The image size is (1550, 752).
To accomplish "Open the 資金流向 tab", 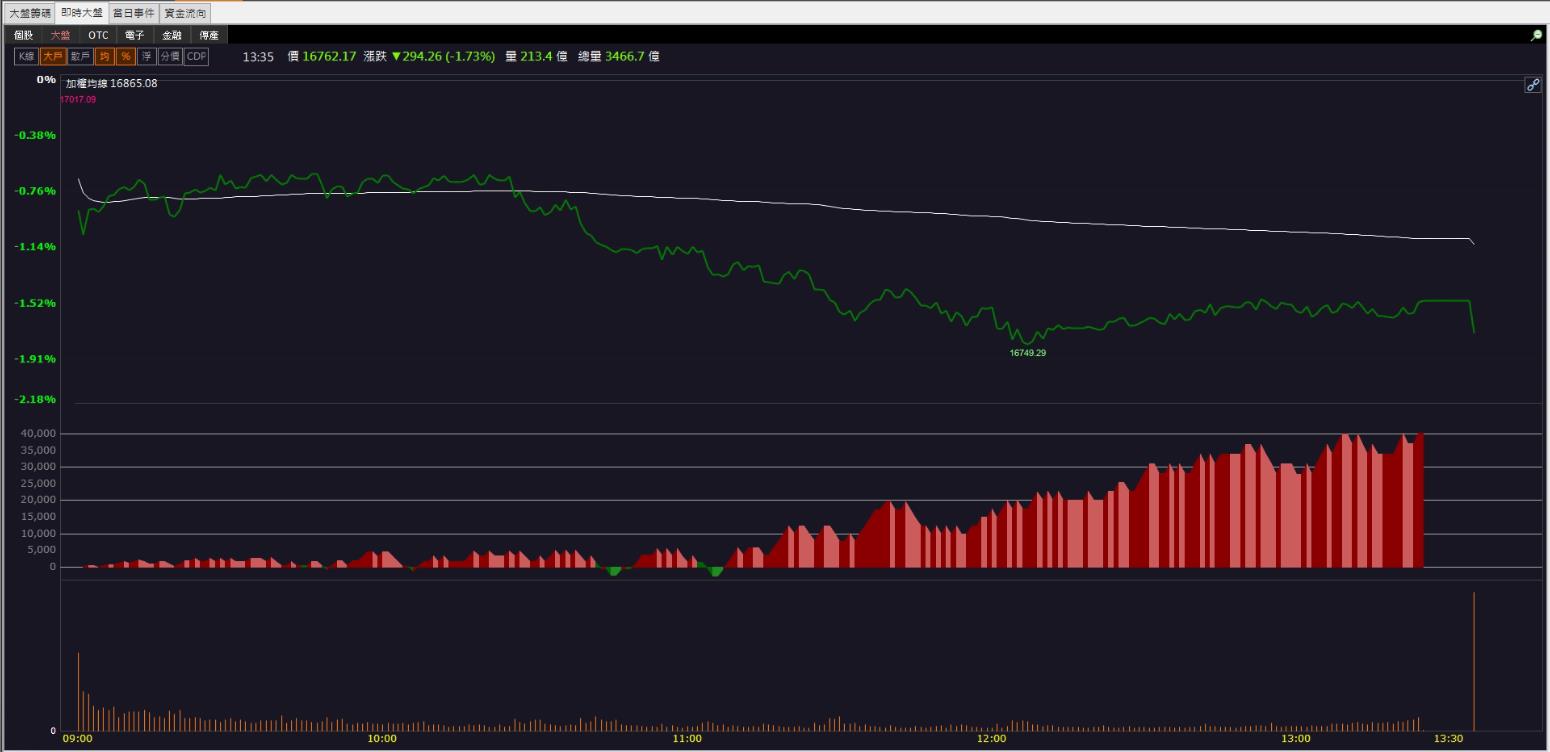I will 185,13.
